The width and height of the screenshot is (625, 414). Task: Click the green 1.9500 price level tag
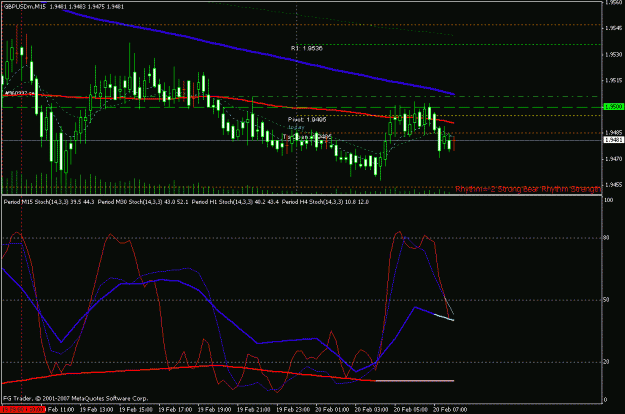point(613,107)
